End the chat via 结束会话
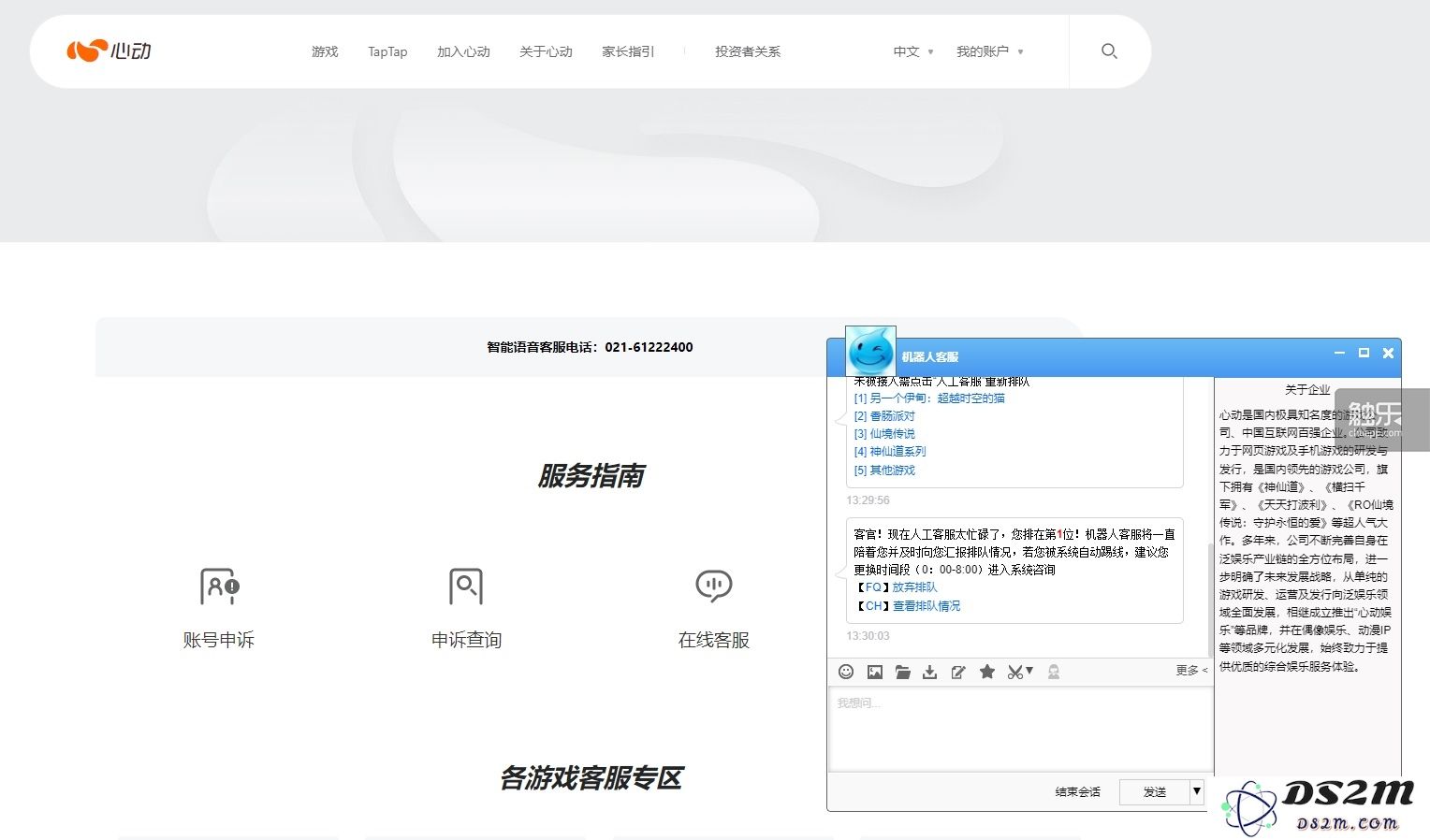This screenshot has height=840, width=1430. click(x=1077, y=791)
